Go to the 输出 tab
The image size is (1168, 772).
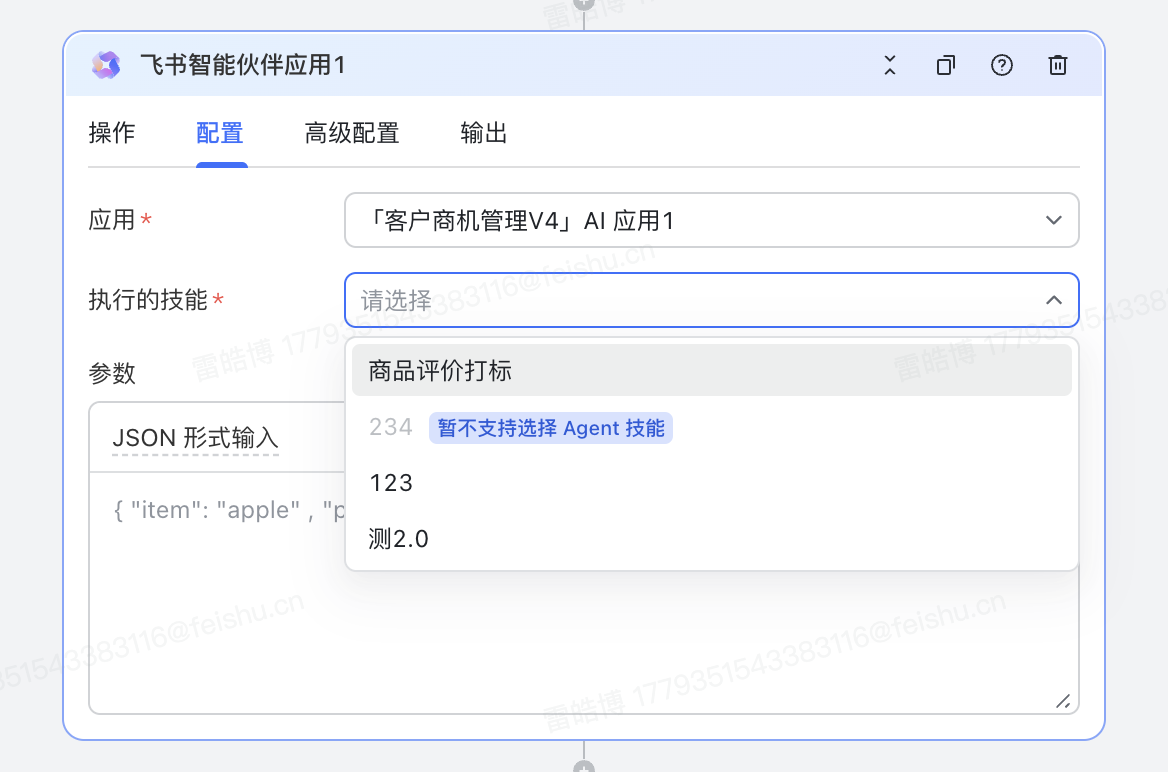coord(484,133)
